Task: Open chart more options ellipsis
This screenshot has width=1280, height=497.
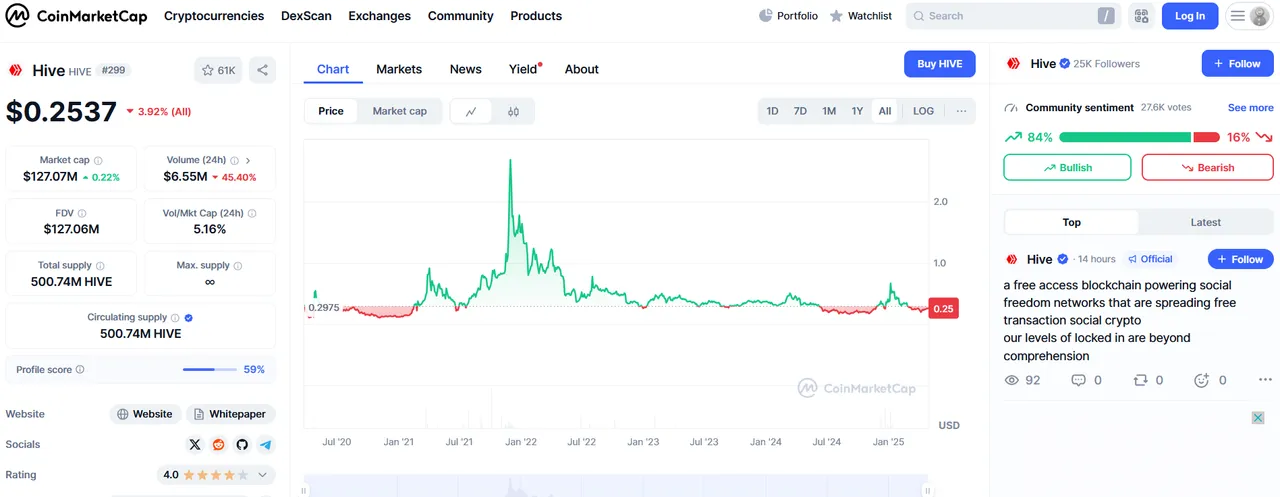Action: tap(961, 111)
